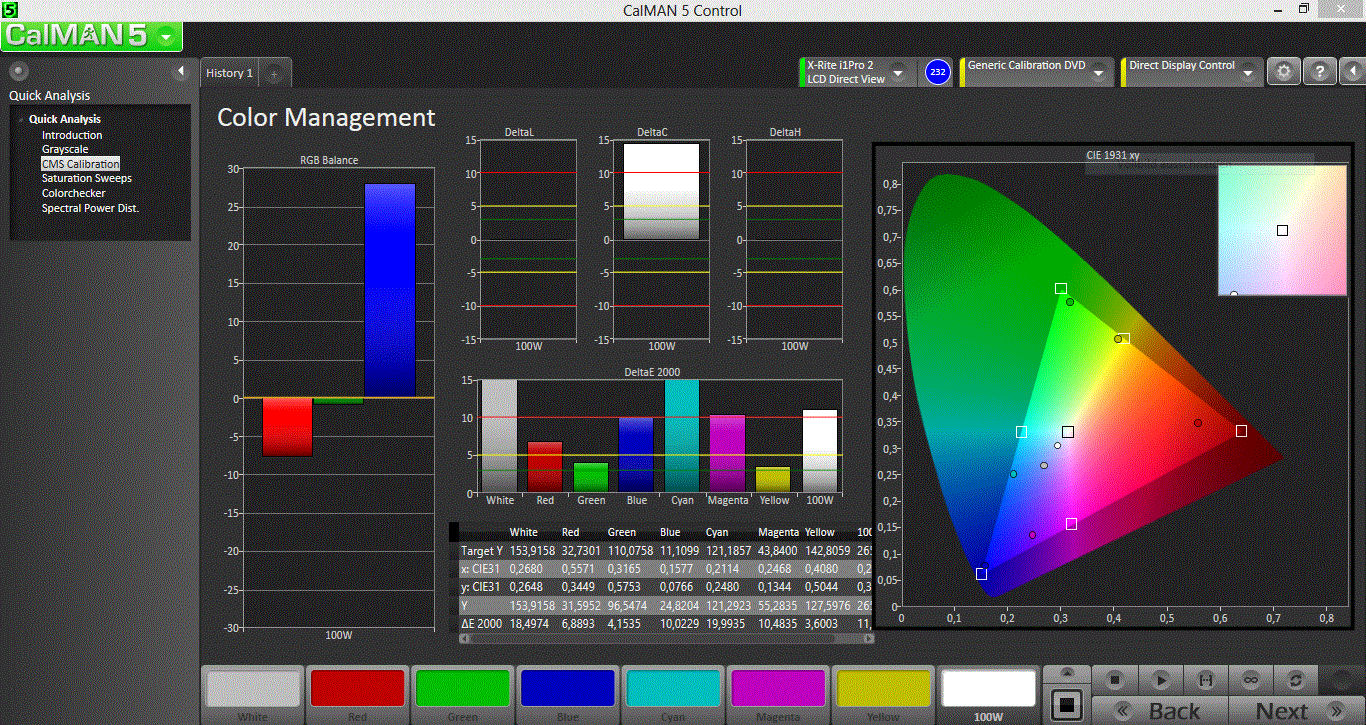Open settings with the gear icon

pyautogui.click(x=1284, y=72)
